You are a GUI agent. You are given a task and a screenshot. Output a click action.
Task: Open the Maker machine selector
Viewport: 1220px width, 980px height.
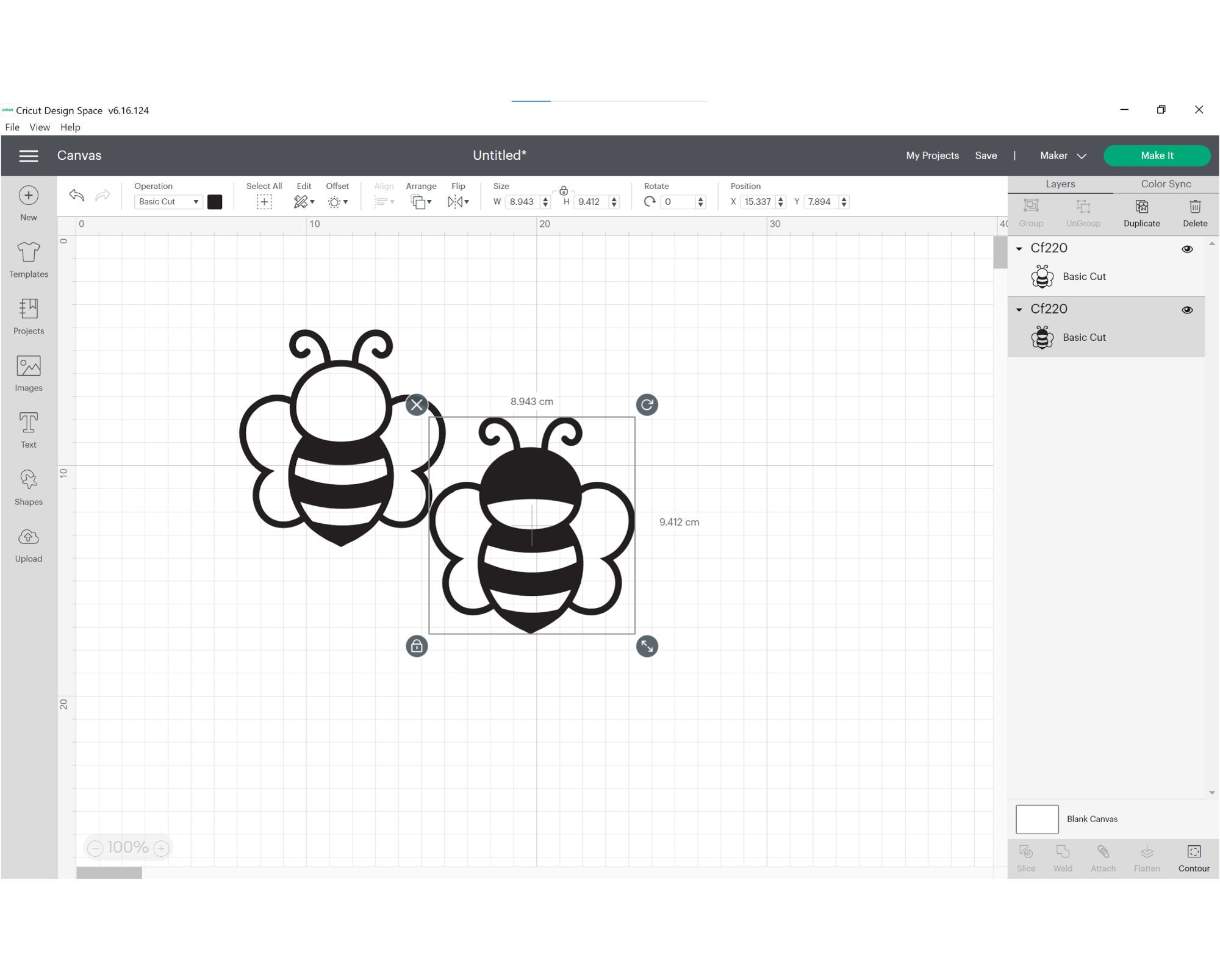1062,156
